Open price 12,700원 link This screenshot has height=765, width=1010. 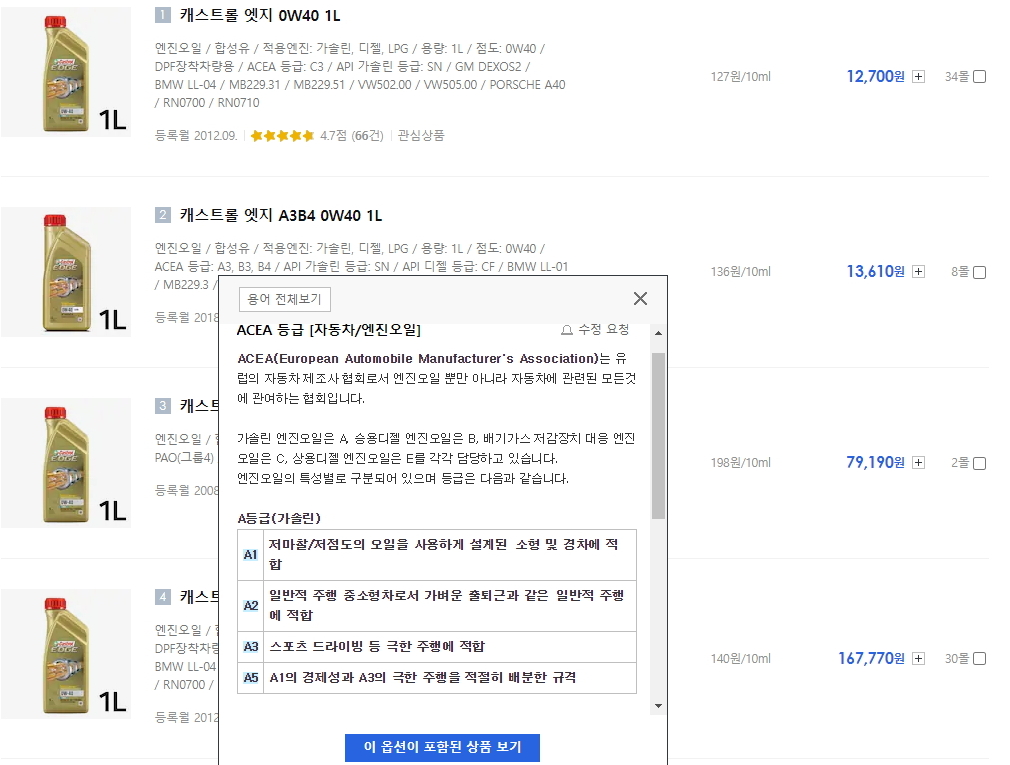pos(875,77)
